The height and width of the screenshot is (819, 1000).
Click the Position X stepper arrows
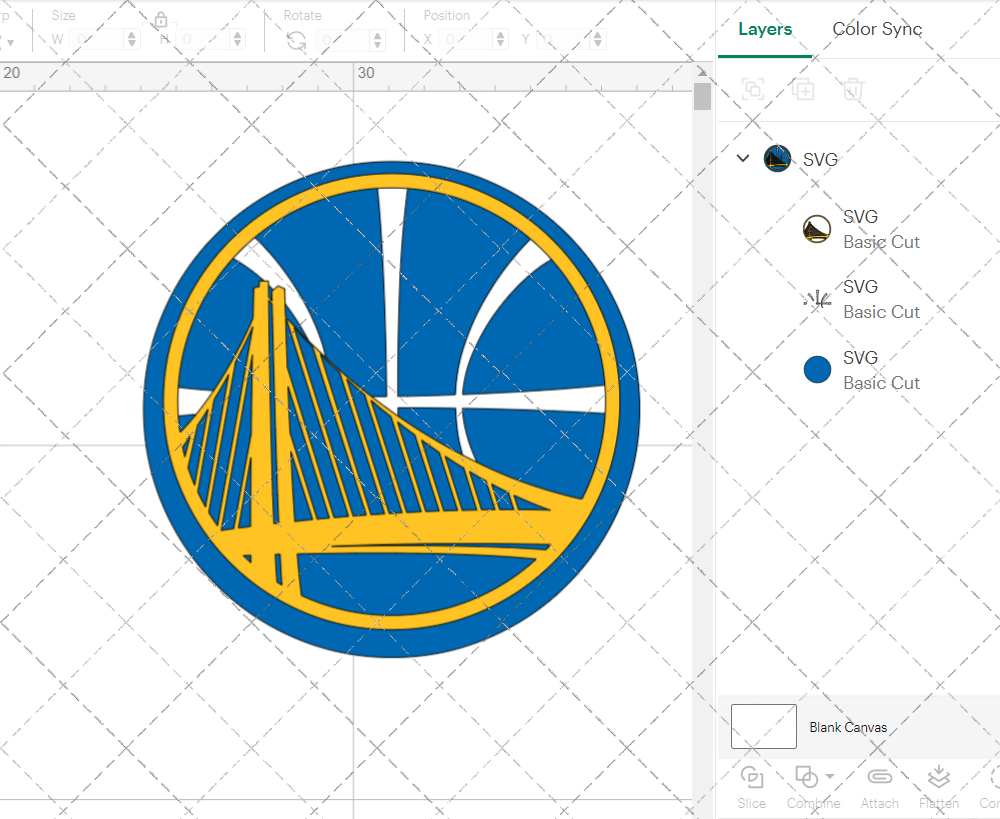pyautogui.click(x=501, y=40)
